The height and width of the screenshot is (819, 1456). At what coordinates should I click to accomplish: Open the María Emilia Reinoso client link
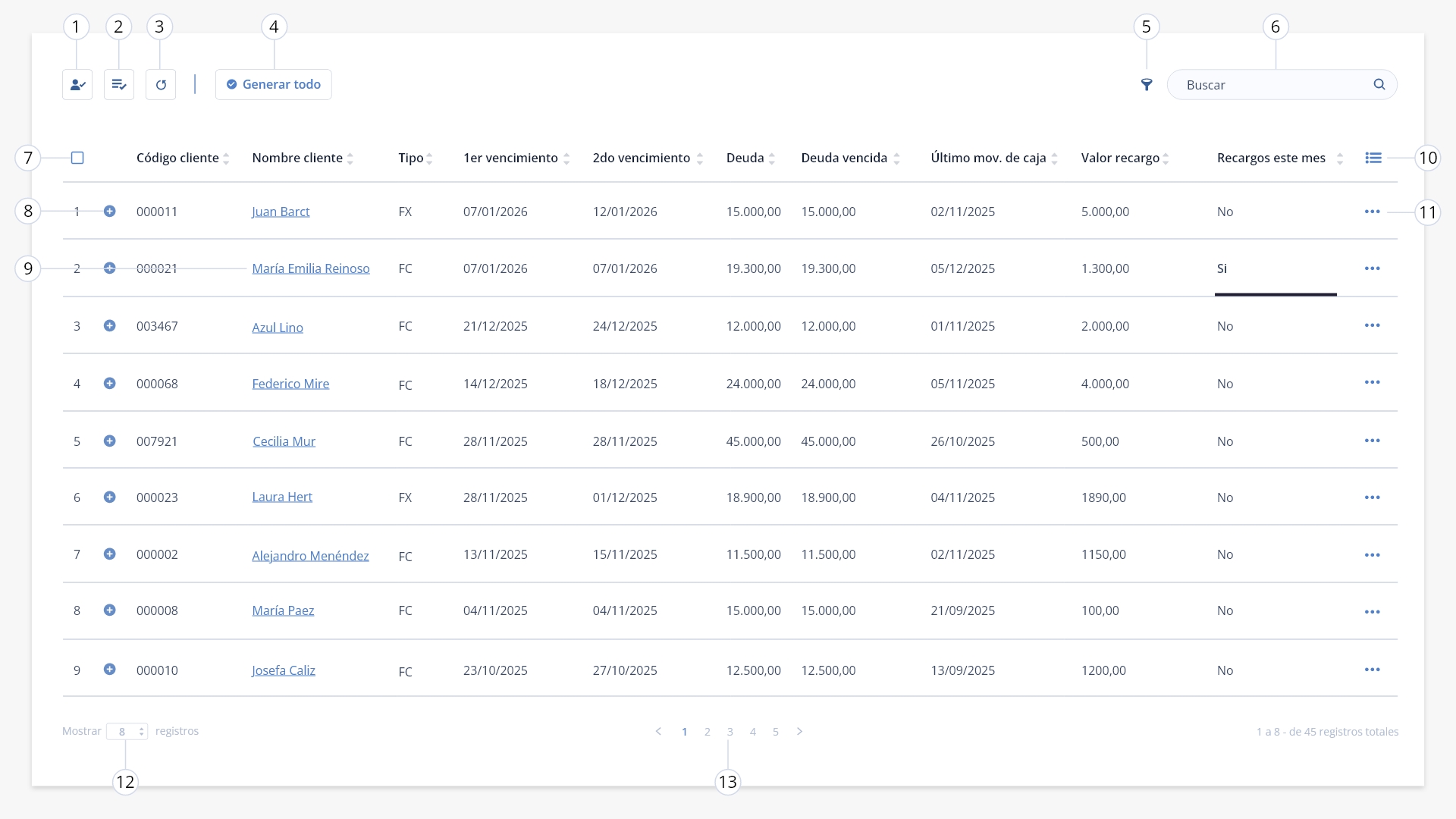[311, 268]
